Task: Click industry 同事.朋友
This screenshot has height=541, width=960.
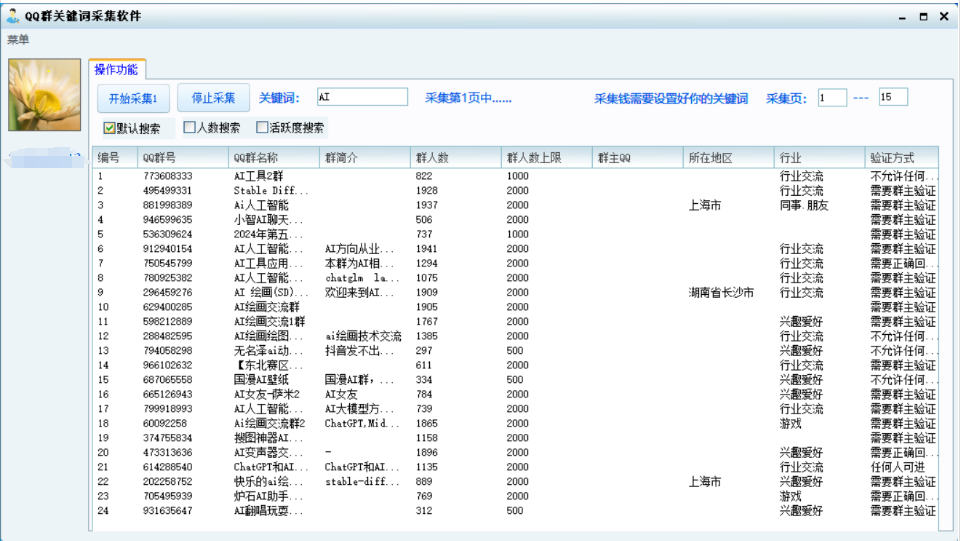Action: point(804,205)
